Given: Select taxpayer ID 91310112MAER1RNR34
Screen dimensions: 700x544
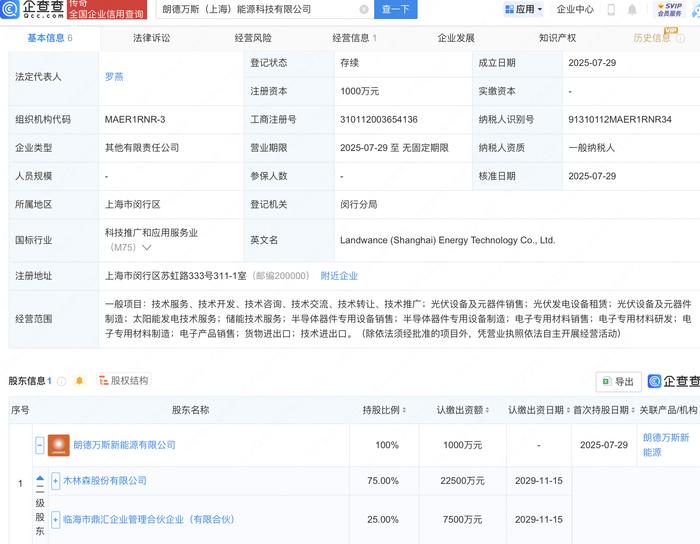Looking at the screenshot, I should pos(620,120).
